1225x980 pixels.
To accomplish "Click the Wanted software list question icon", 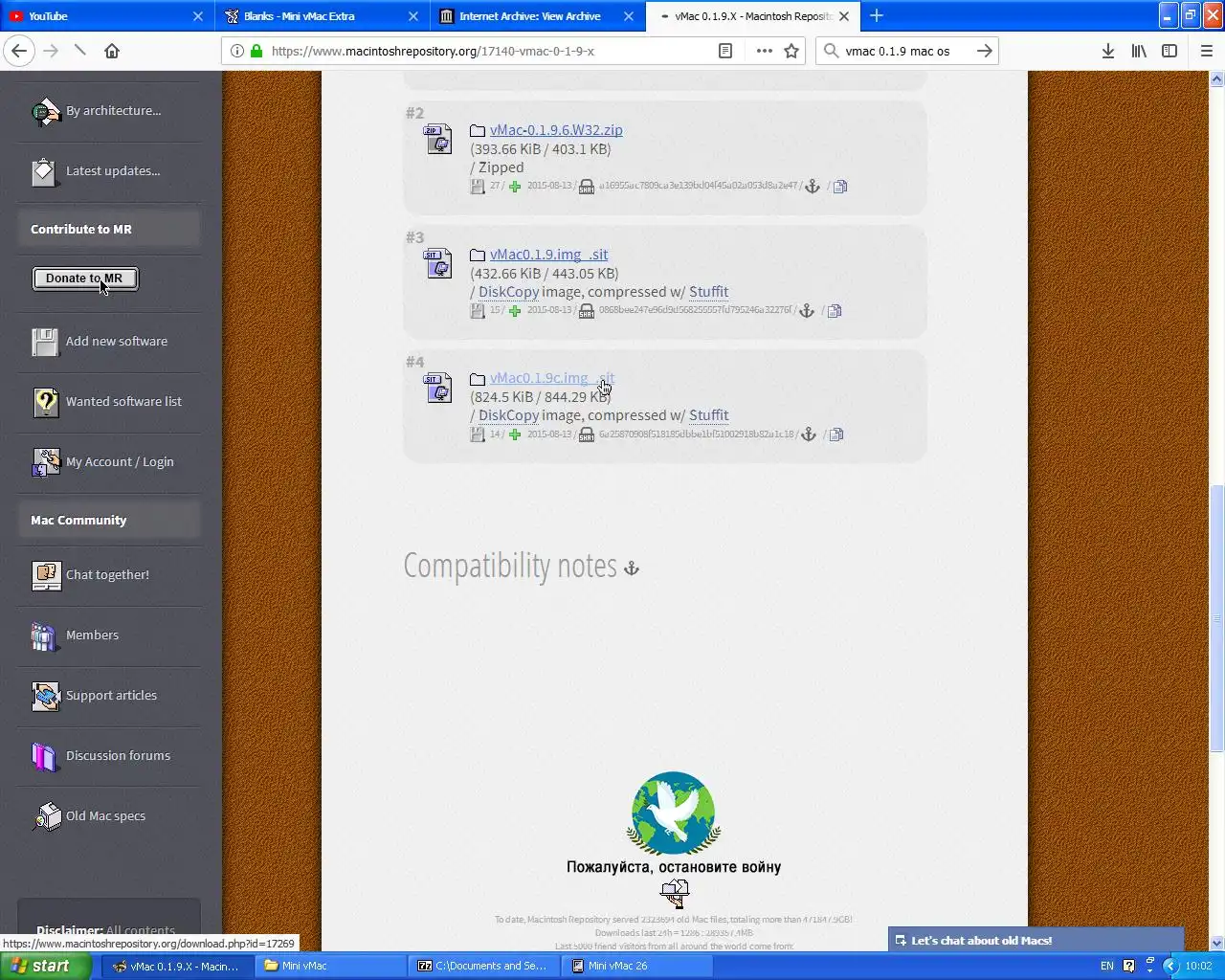I will click(45, 402).
